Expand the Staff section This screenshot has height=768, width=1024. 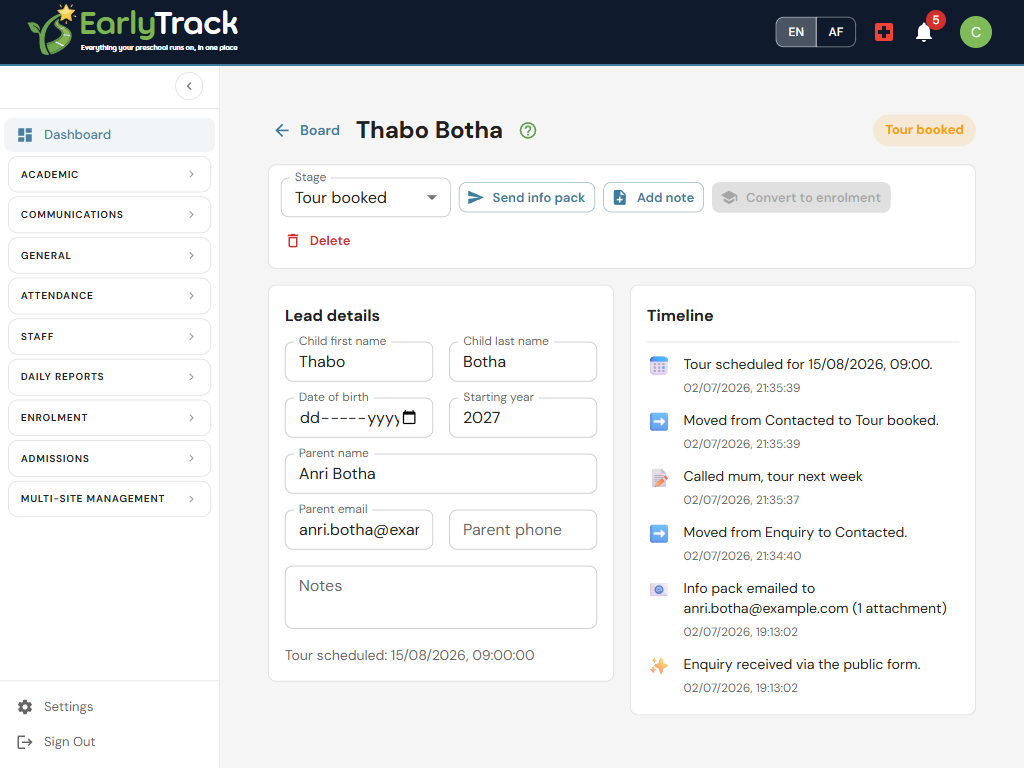click(x=109, y=336)
